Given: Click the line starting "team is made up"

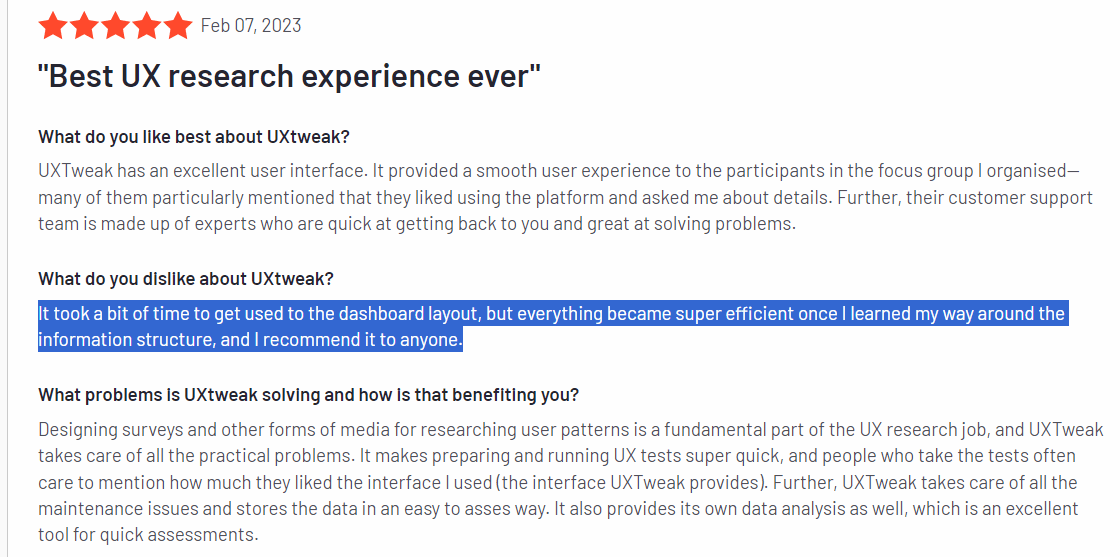Looking at the screenshot, I should [416, 223].
